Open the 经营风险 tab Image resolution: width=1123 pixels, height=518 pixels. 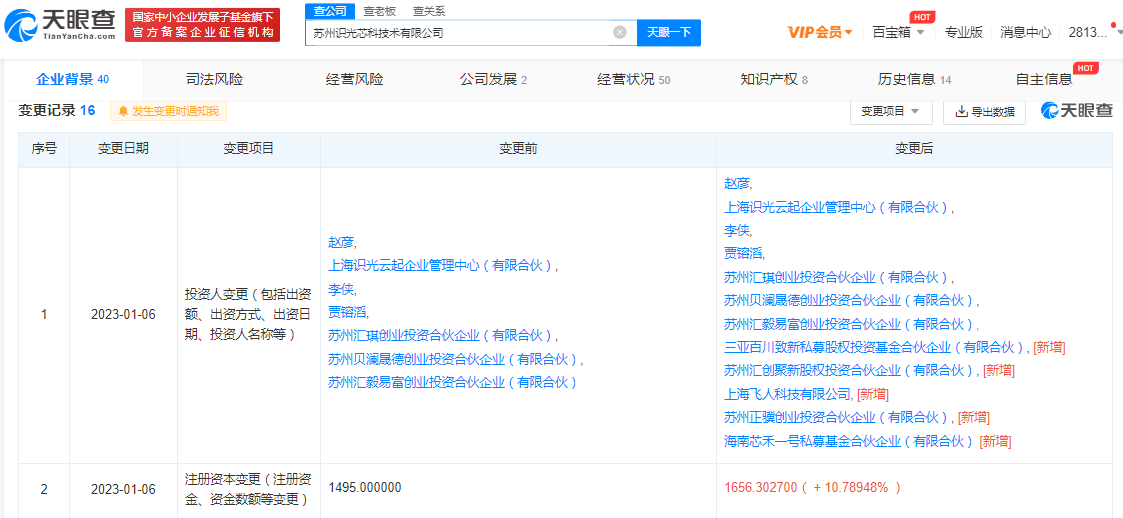[x=355, y=80]
